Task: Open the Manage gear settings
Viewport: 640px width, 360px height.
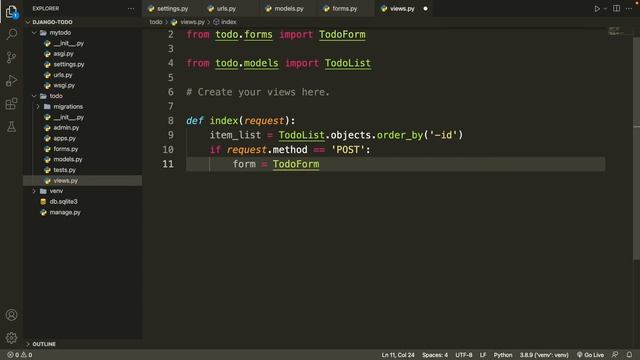Action: [11, 338]
